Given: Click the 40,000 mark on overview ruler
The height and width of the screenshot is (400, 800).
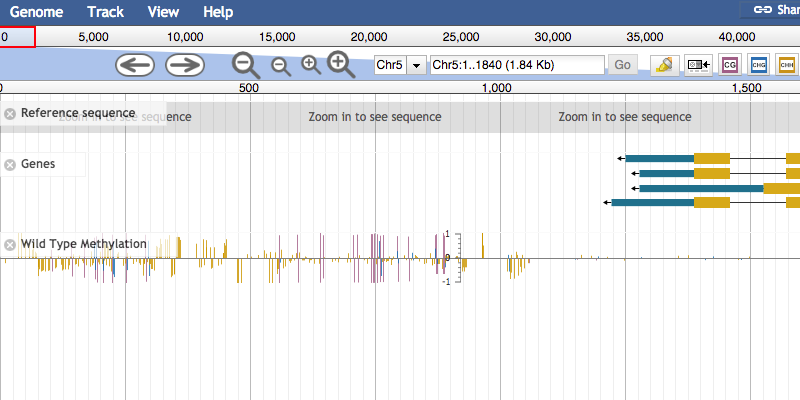Looking at the screenshot, I should 737,37.
